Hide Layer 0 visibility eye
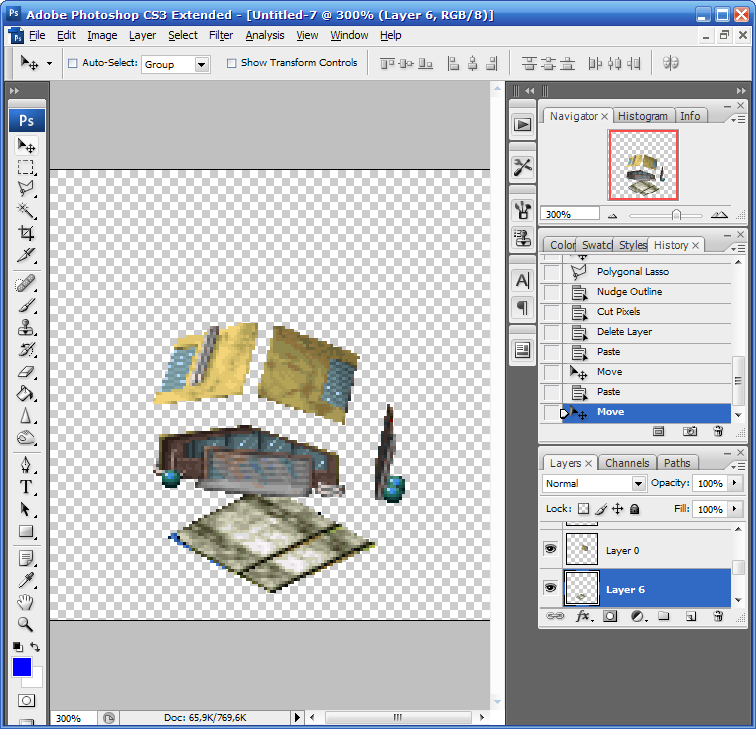 [x=551, y=549]
